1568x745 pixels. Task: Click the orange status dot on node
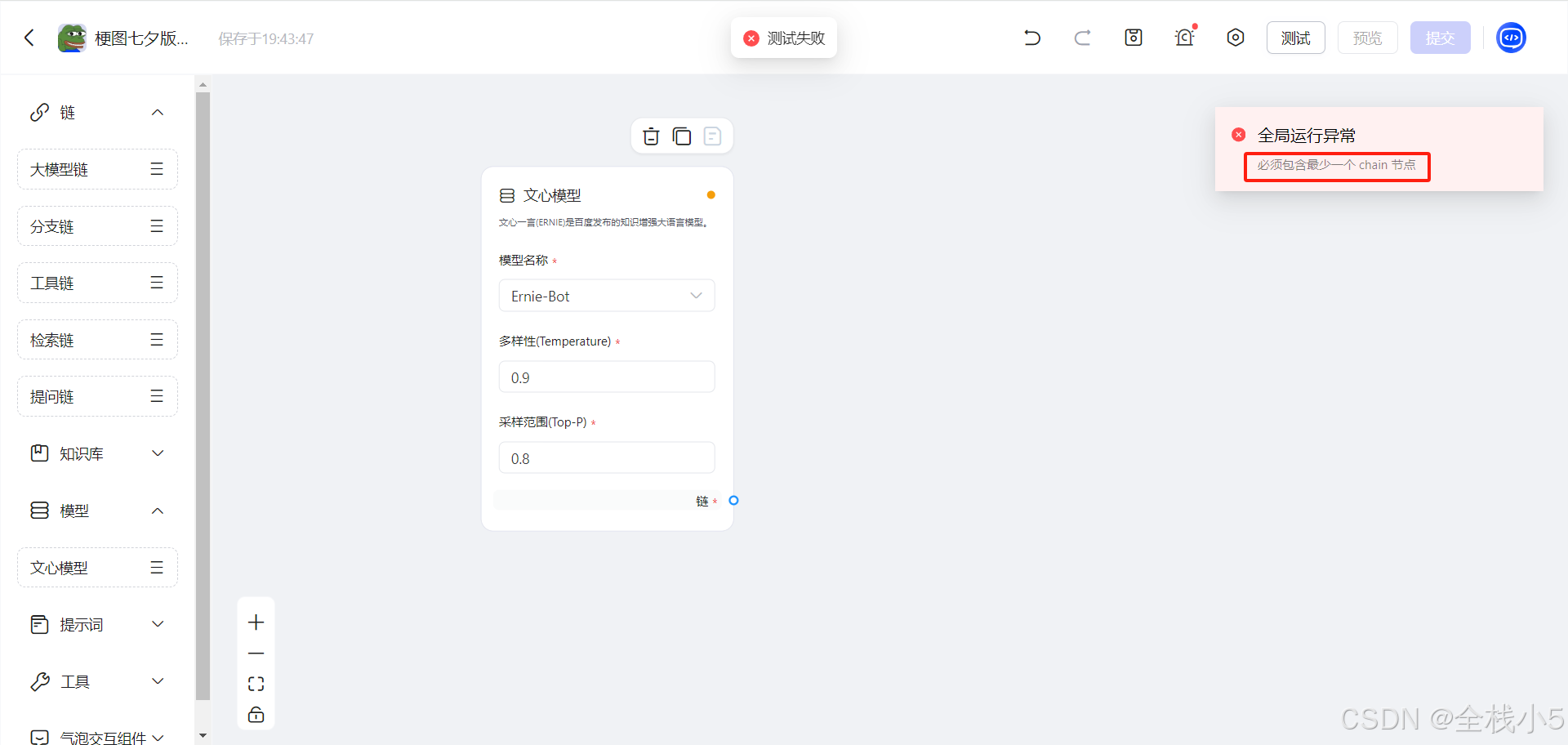pos(711,194)
